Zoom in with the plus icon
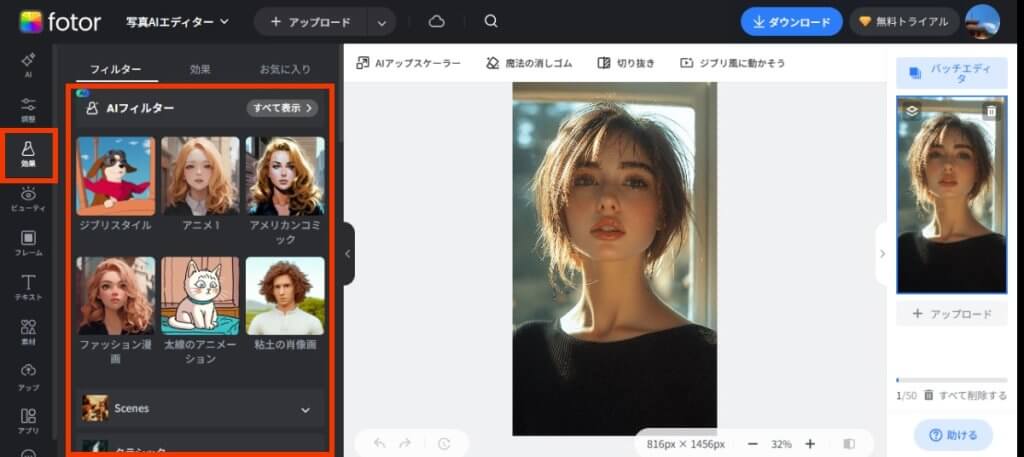1024x457 pixels. tap(810, 444)
